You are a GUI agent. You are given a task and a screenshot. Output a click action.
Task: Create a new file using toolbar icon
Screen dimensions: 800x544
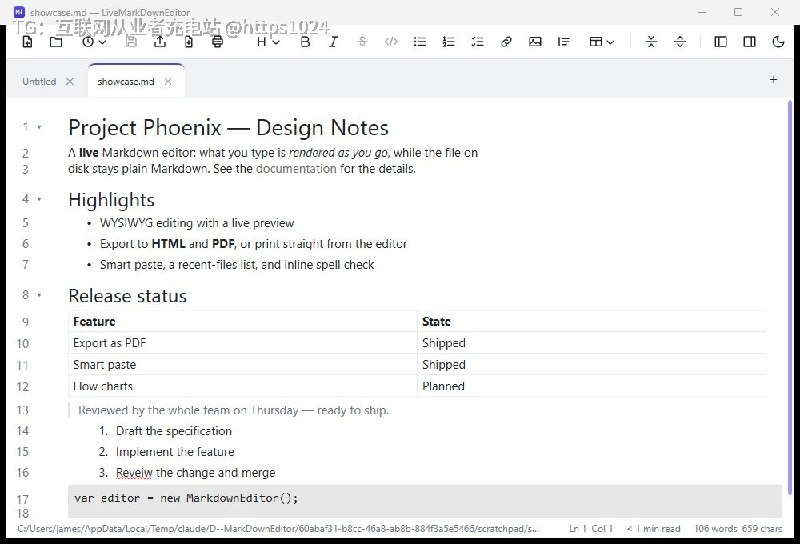[x=28, y=42]
